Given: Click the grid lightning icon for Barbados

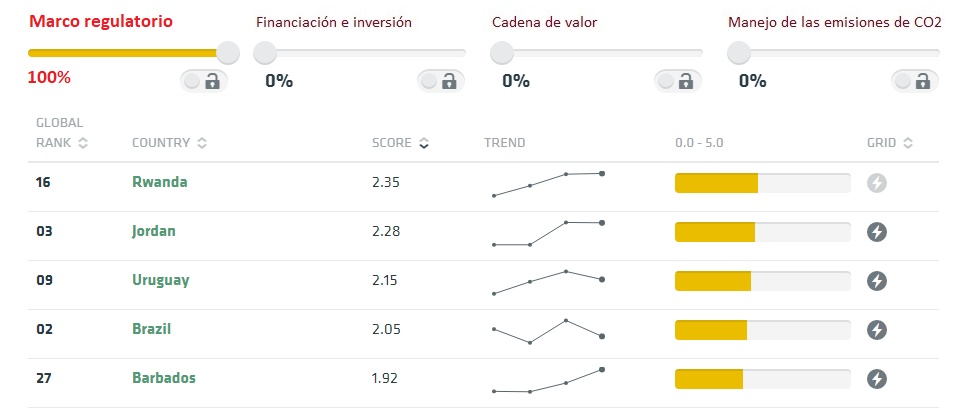Looking at the screenshot, I should click(x=877, y=379).
